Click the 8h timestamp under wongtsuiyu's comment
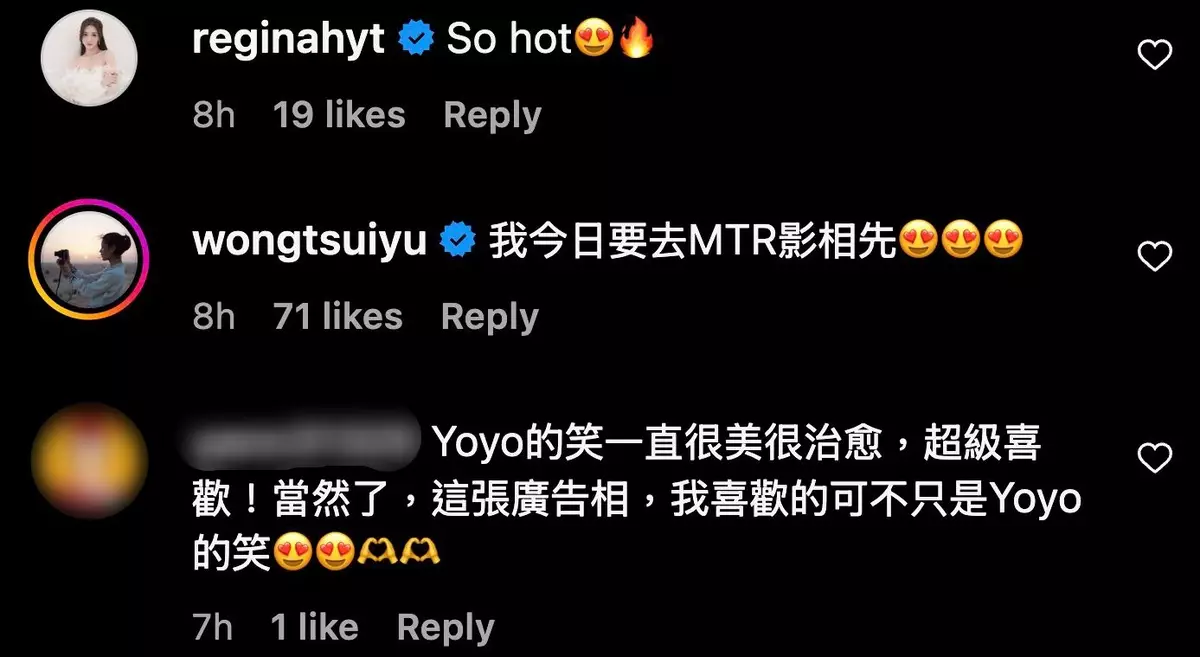Image resolution: width=1200 pixels, height=657 pixels. pos(214,317)
